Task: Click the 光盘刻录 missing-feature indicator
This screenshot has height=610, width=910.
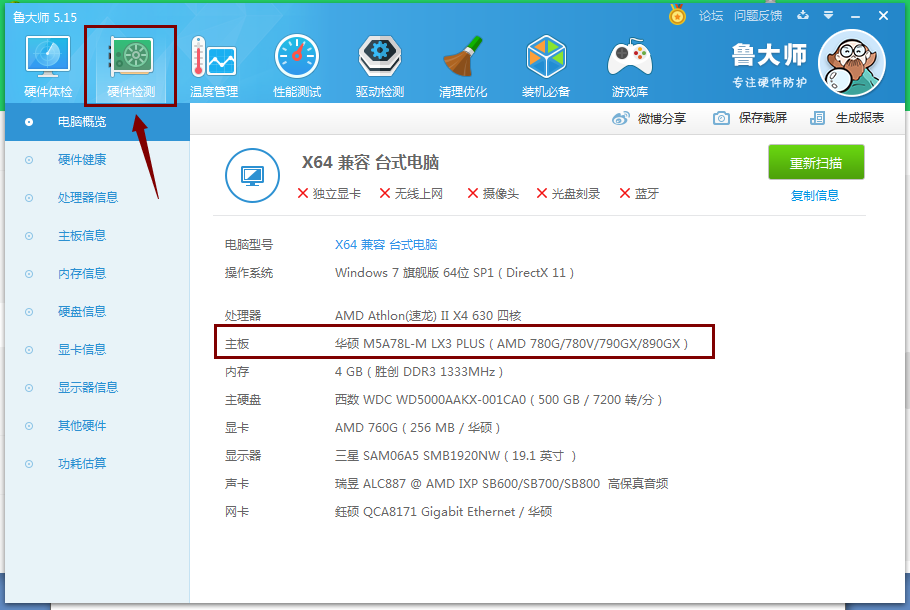Action: click(568, 193)
